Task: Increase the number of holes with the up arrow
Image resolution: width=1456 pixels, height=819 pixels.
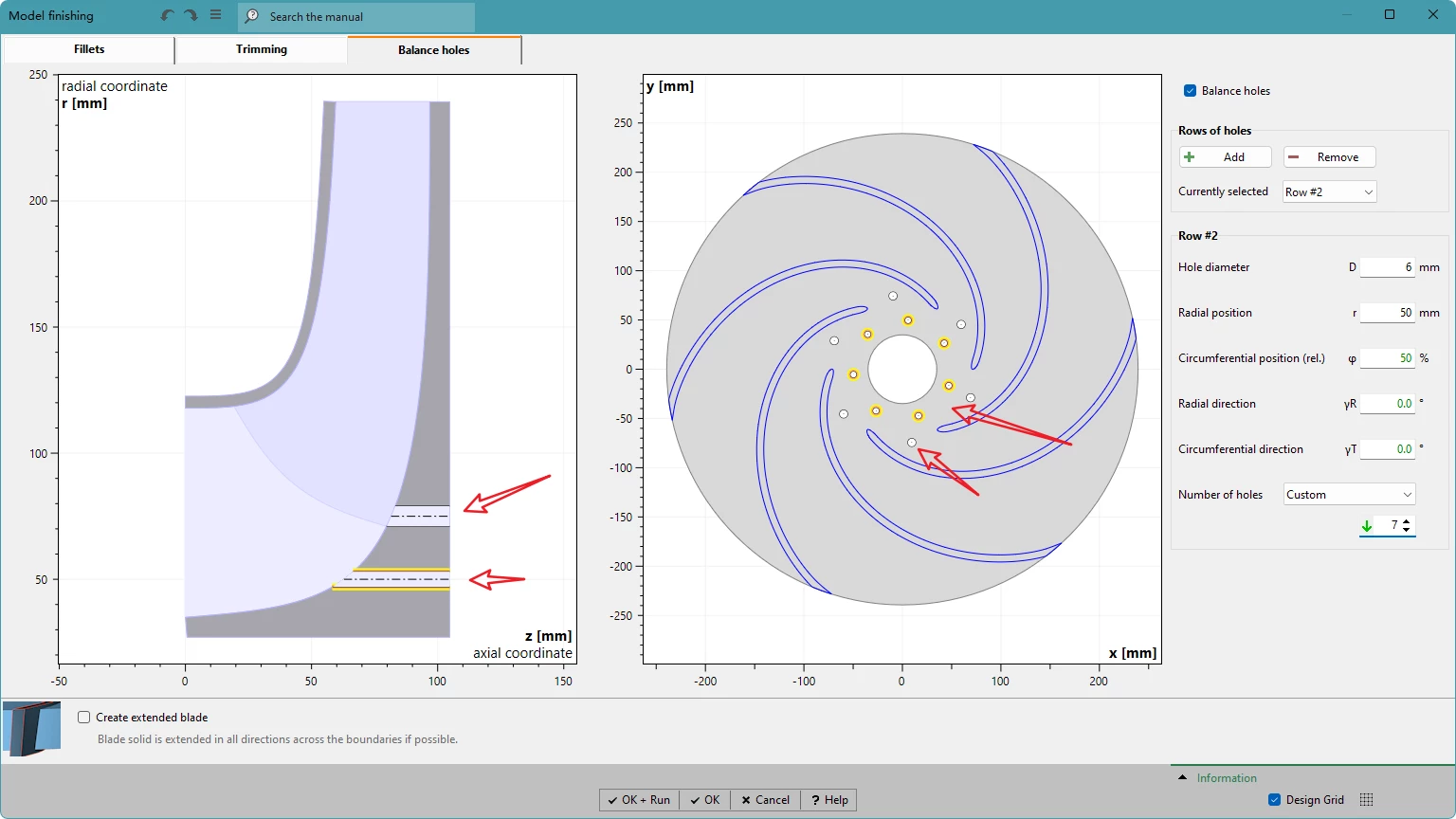Action: point(1407,520)
